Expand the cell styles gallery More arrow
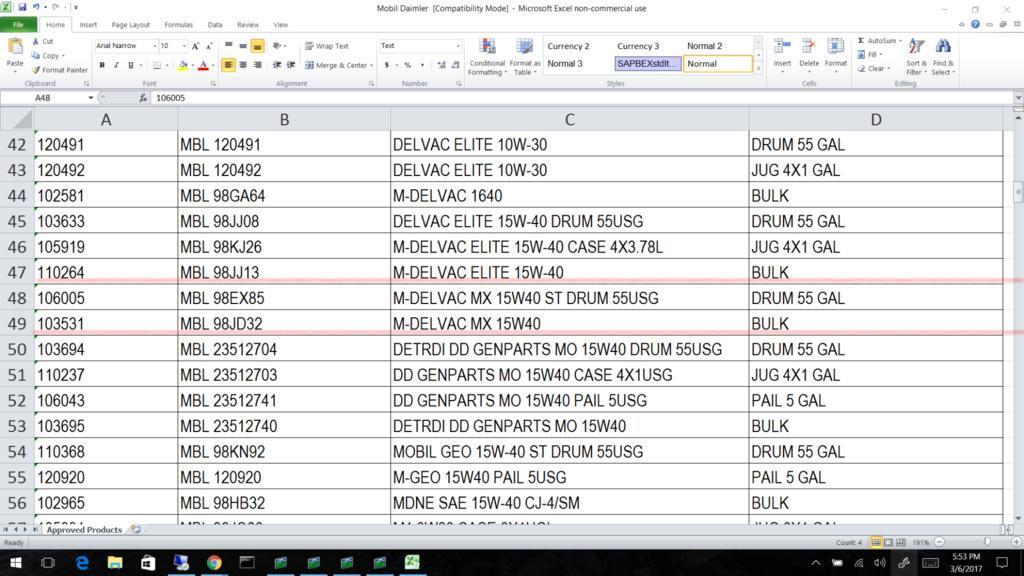This screenshot has width=1024, height=576. [x=758, y=68]
